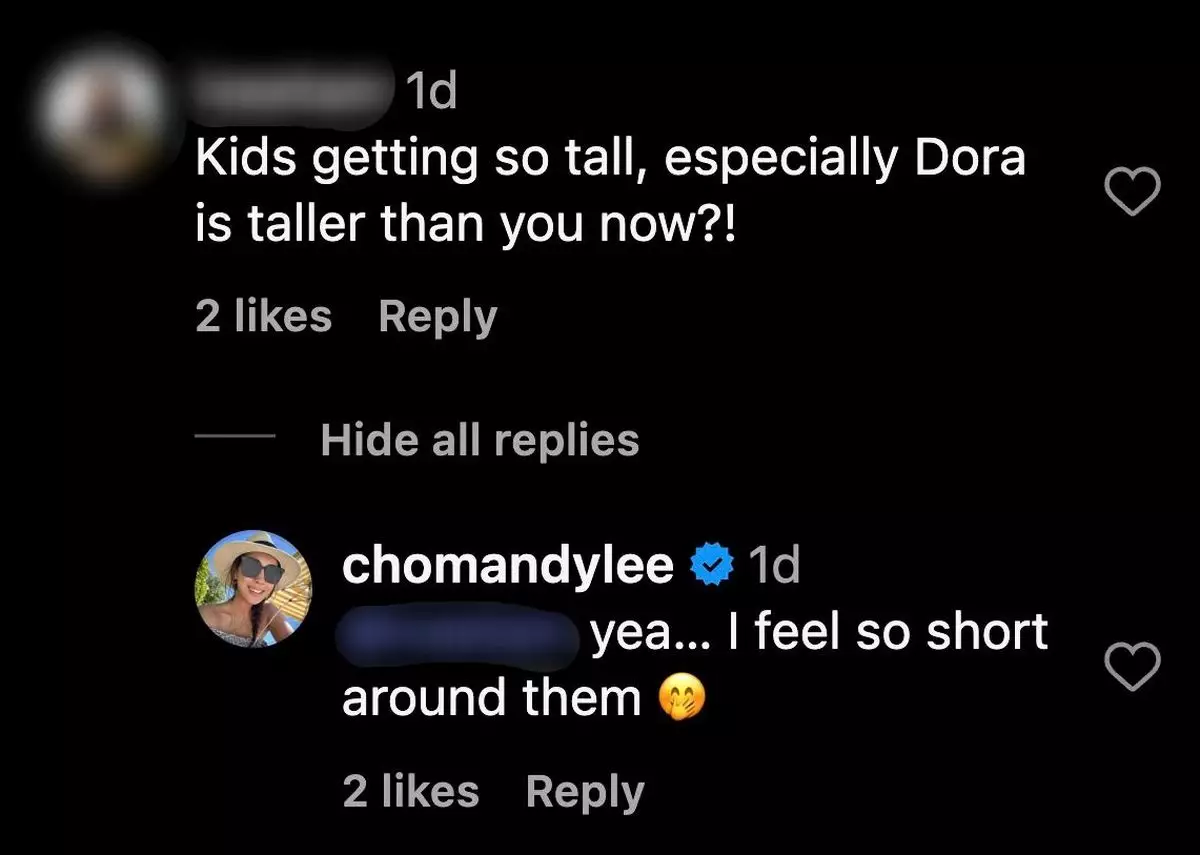Collapse thread with Hide all replies

pos(479,440)
